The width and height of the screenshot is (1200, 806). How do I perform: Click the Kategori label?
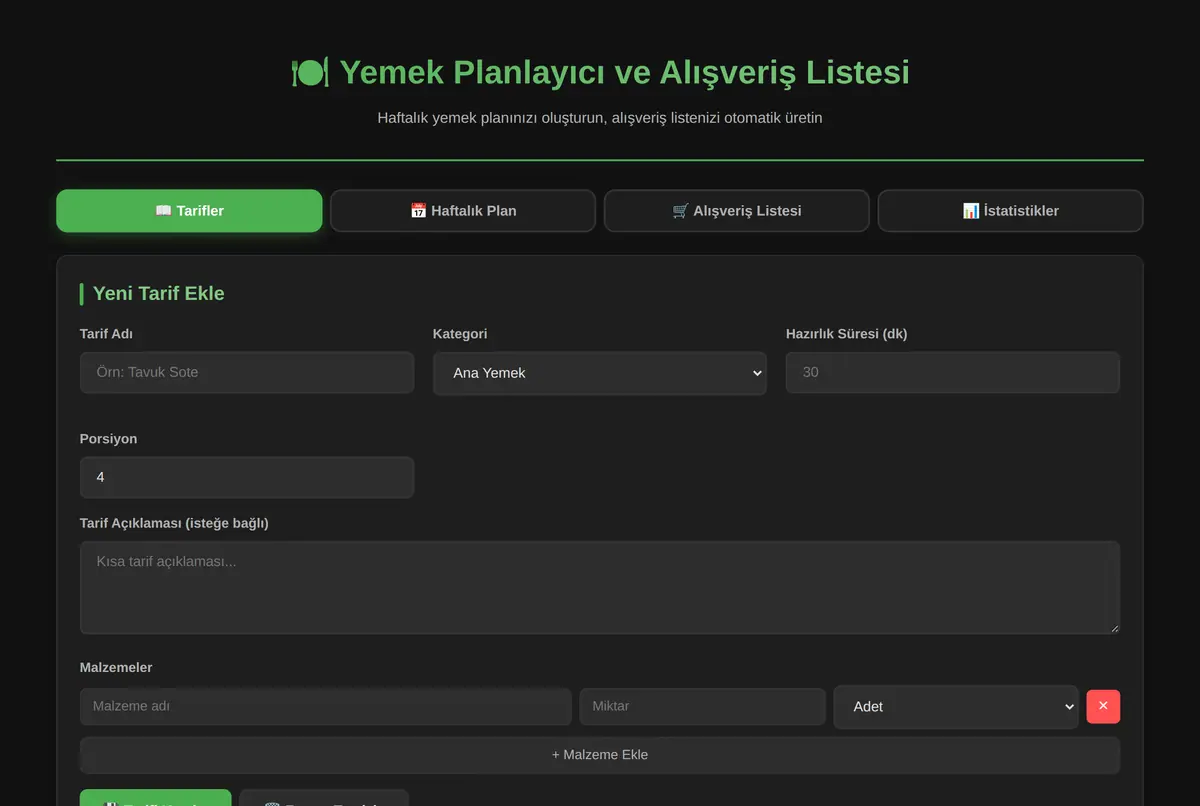[x=460, y=334]
